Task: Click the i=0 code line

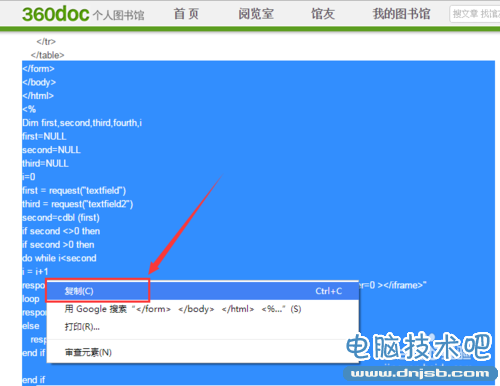Action: coord(29,177)
